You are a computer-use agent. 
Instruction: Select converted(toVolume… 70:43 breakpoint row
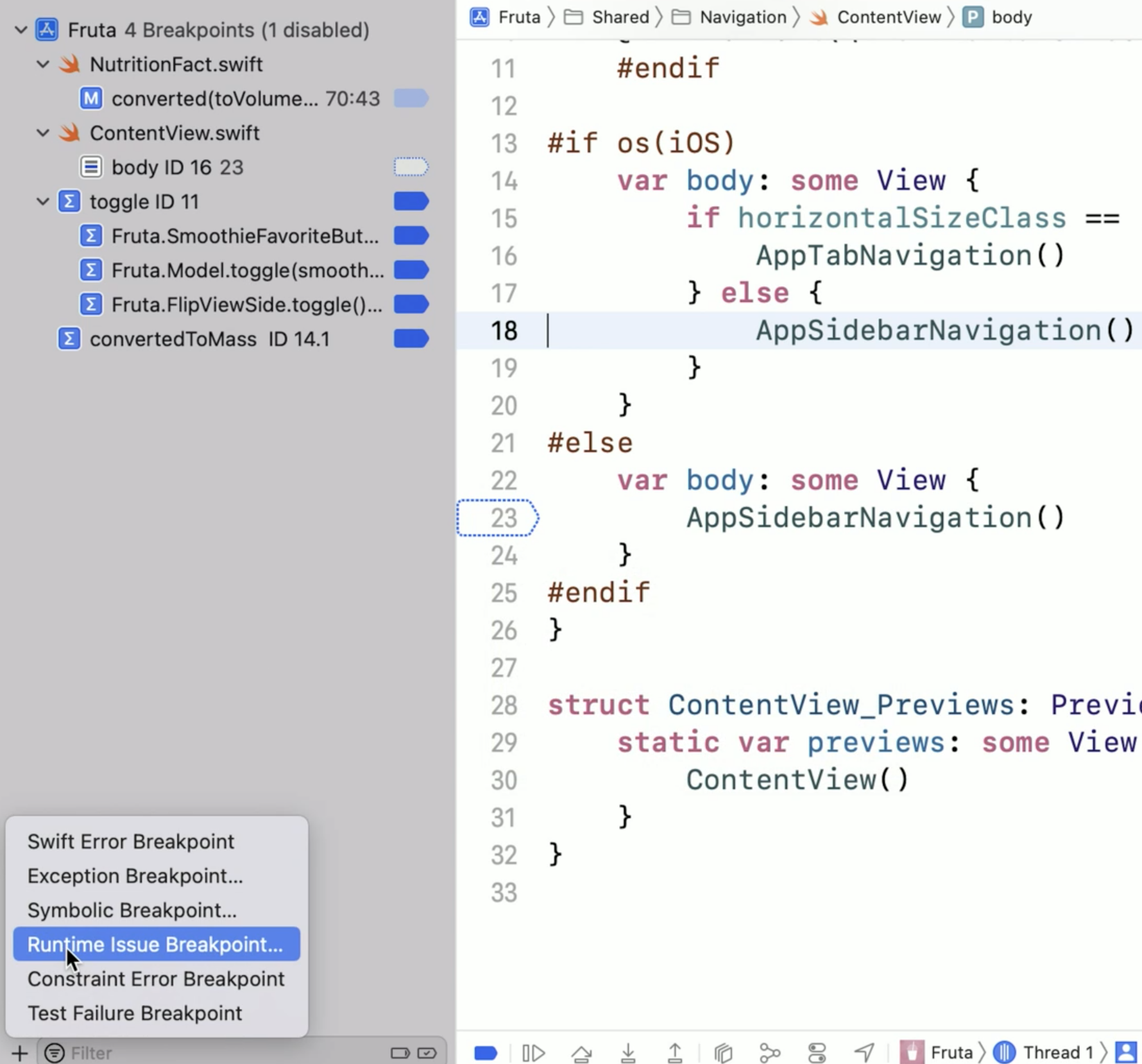click(228, 98)
